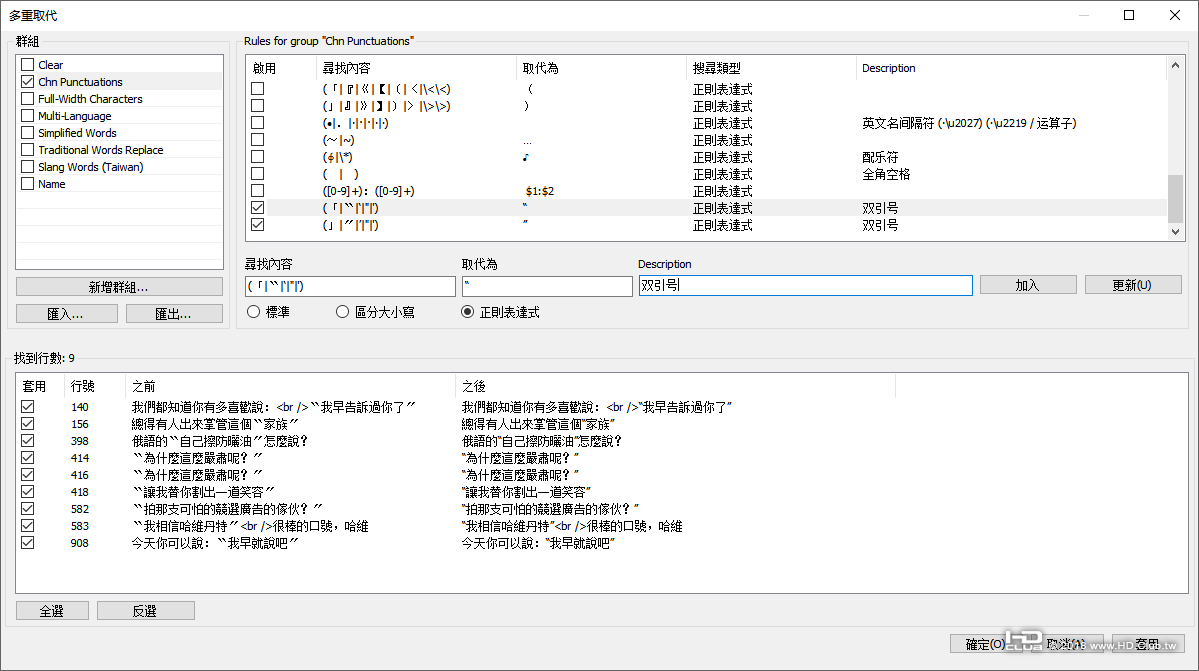The image size is (1199, 671).
Task: Select Chn Punctuations group label
Action: point(80,82)
